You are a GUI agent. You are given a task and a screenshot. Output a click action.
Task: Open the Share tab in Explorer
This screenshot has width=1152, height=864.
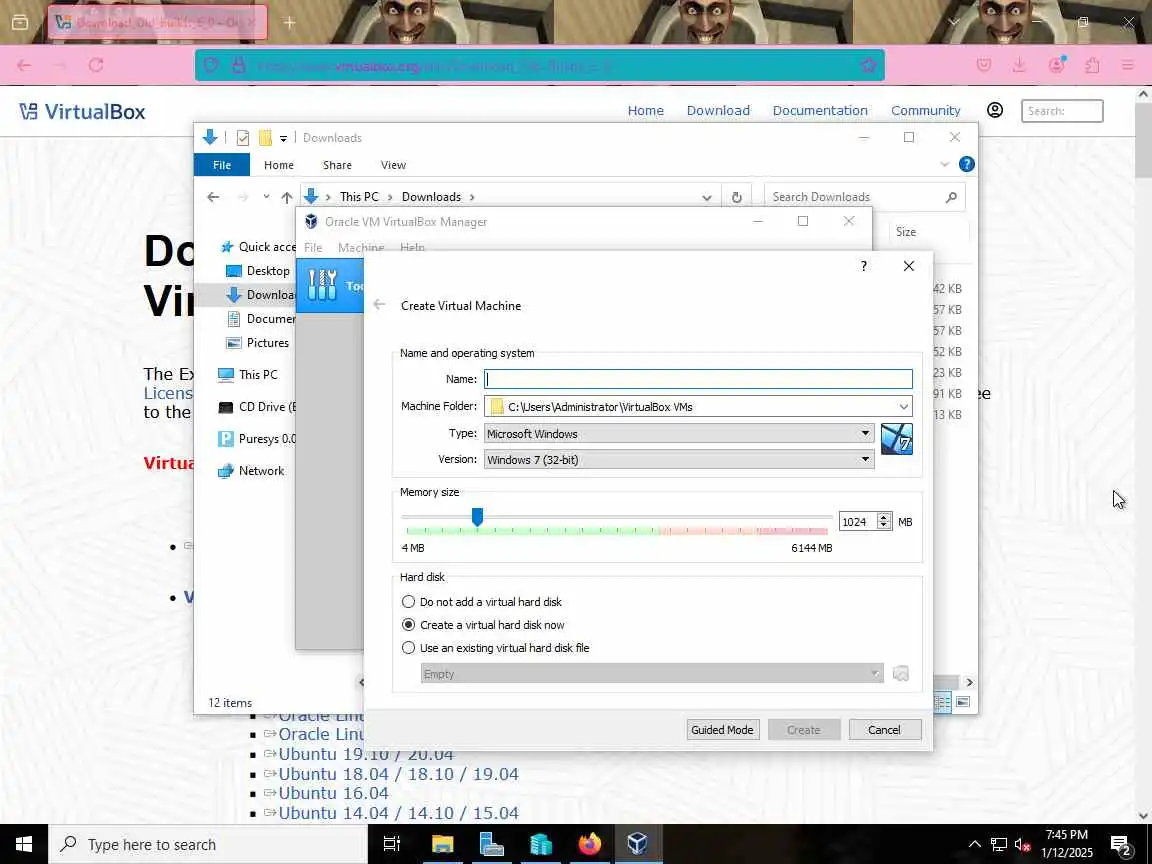[x=337, y=165]
